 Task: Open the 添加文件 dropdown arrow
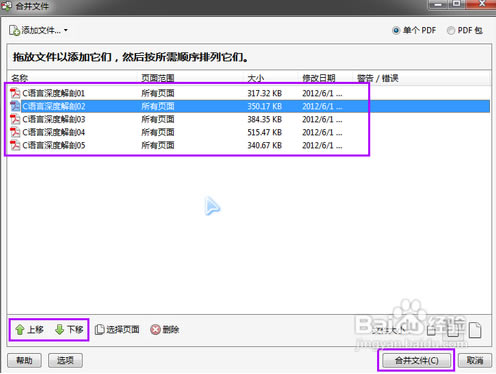66,30
